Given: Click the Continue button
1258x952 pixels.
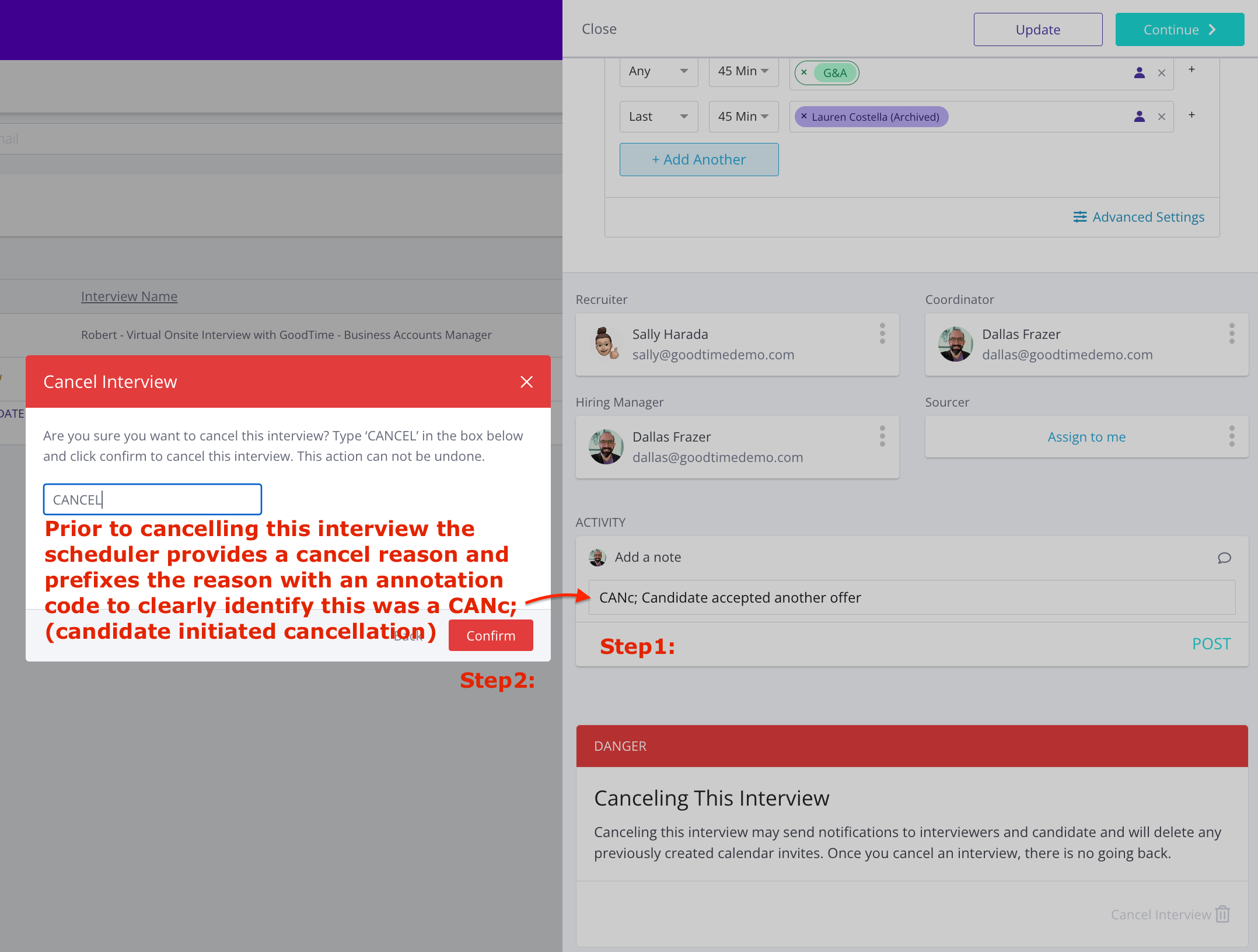Looking at the screenshot, I should point(1179,29).
